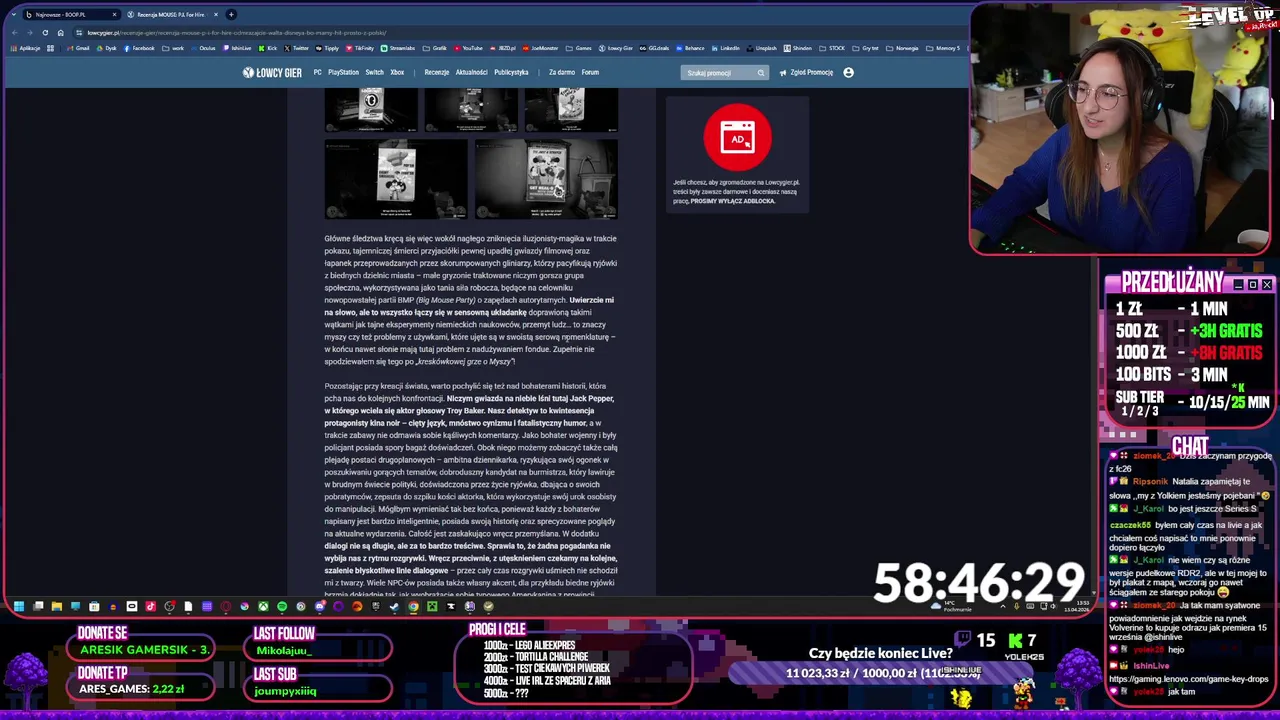
Task: Open the PlayStation navigation item
Action: [x=343, y=72]
